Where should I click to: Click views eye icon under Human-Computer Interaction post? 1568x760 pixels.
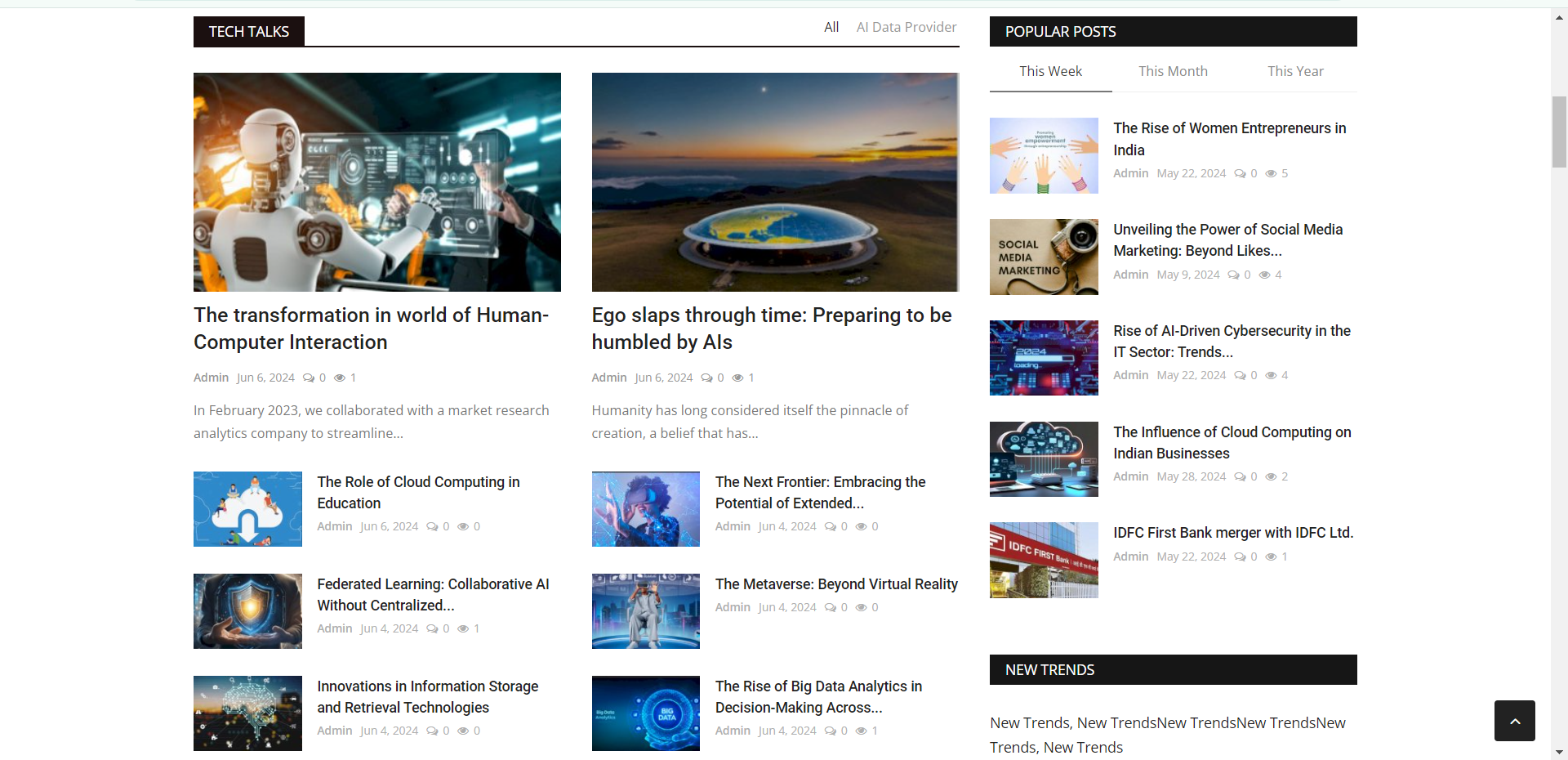(340, 378)
